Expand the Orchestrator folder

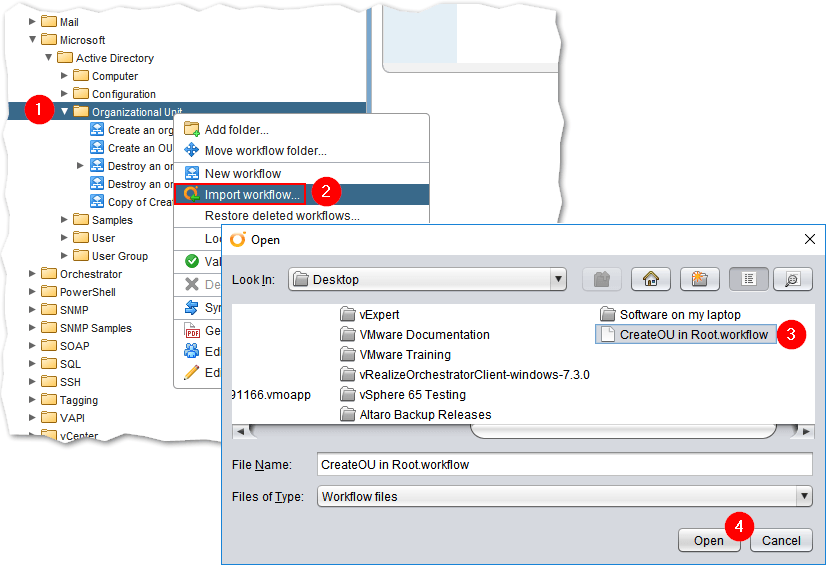click(32, 273)
